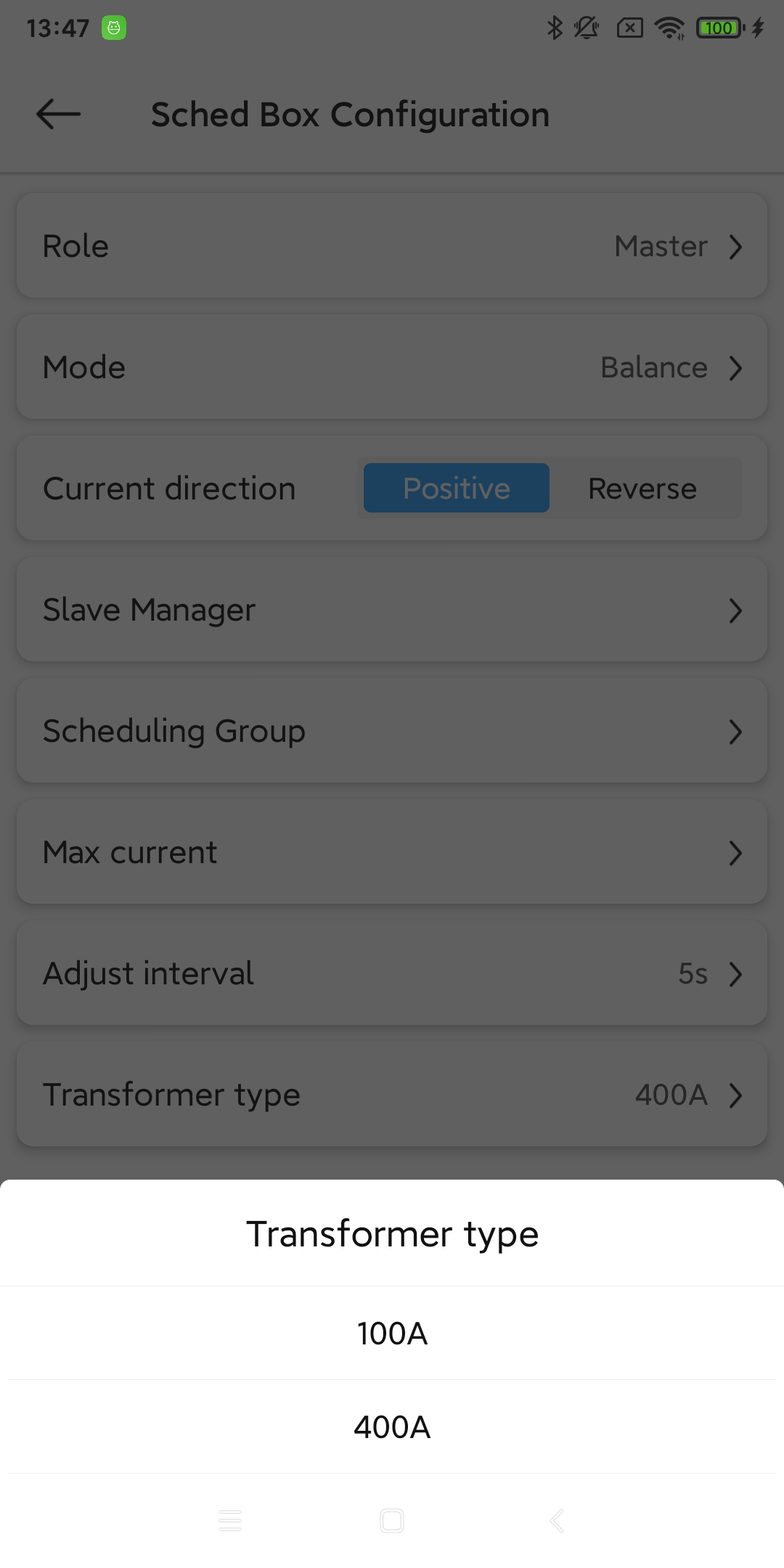784x1568 pixels.
Task: Tap Transformer type row showing 400A
Action: tap(392, 1095)
